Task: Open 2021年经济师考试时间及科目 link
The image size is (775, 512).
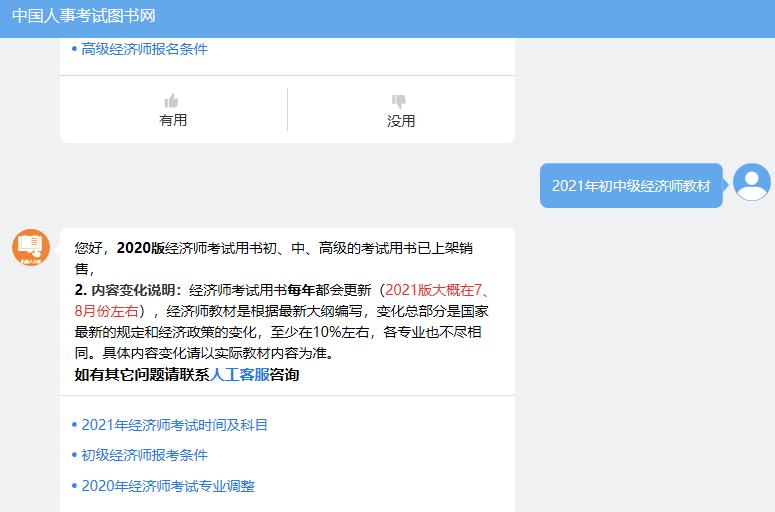Action: (x=174, y=425)
